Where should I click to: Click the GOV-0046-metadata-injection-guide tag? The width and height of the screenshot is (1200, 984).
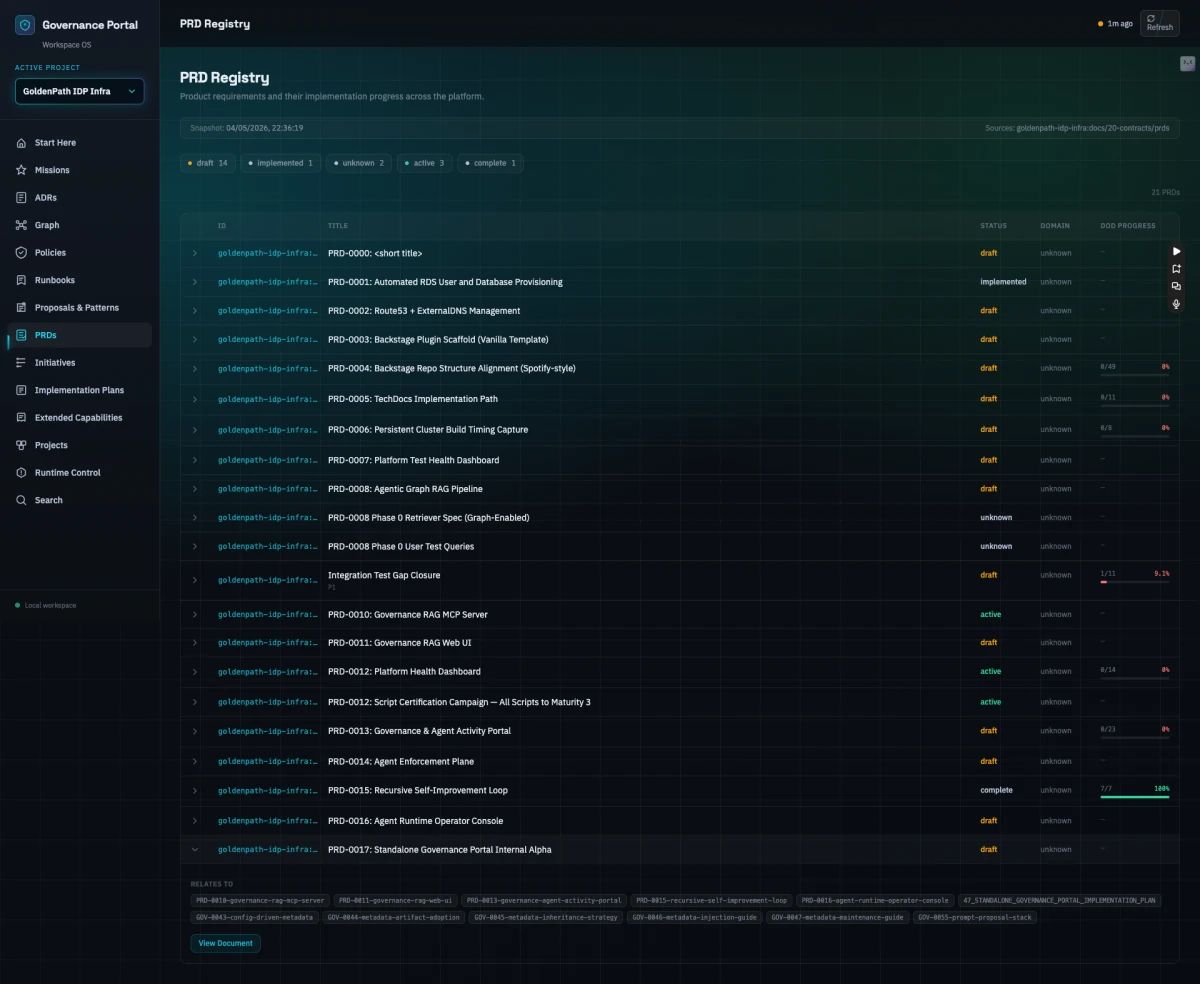tap(695, 917)
